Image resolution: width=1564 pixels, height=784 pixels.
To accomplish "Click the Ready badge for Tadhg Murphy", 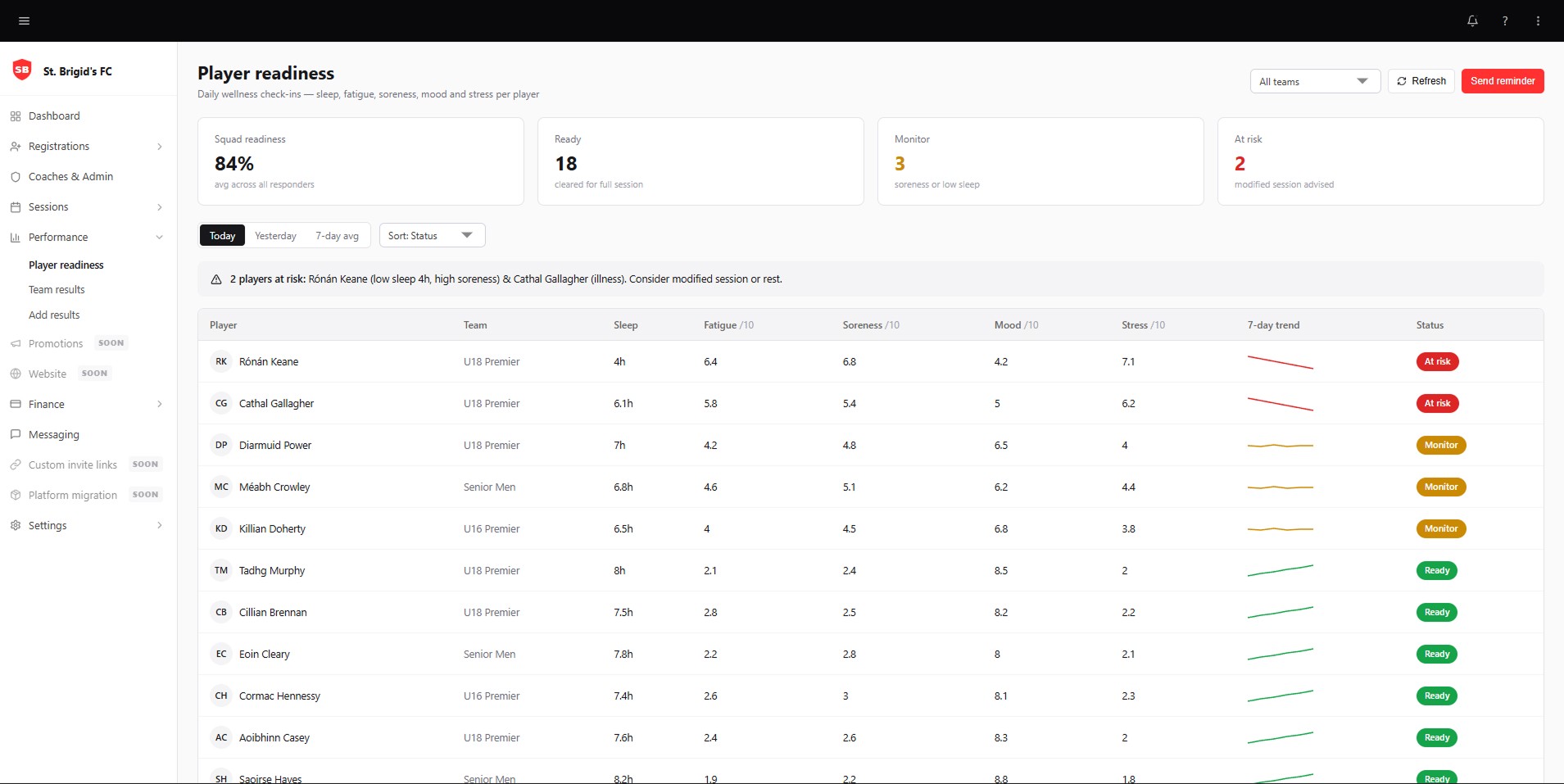I will [x=1437, y=570].
